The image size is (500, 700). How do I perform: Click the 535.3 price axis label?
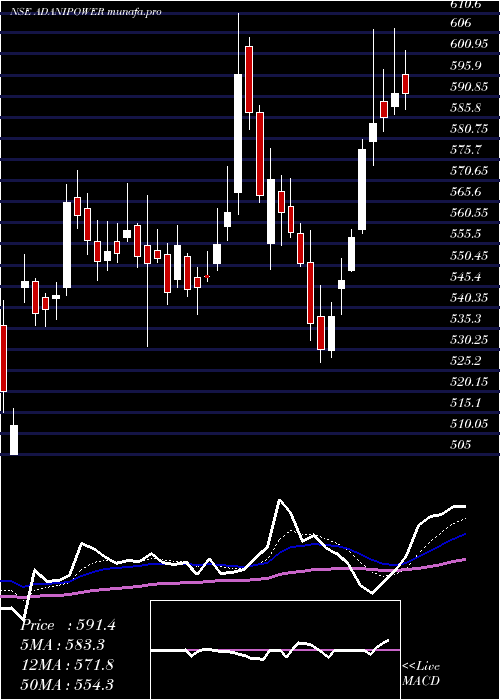[x=465, y=319]
